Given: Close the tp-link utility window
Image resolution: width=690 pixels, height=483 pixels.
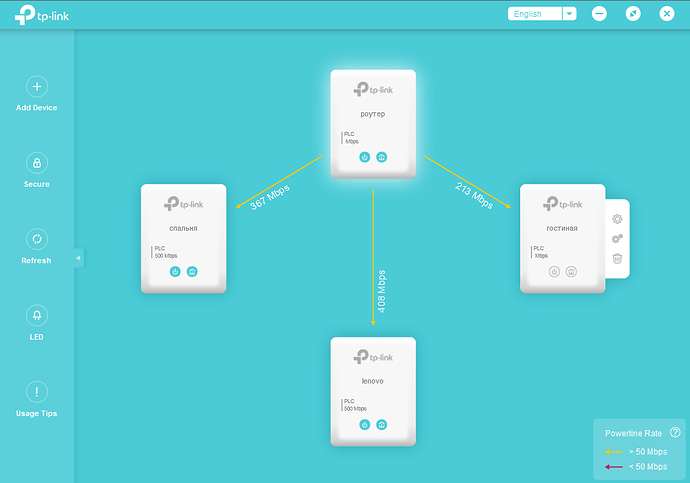Looking at the screenshot, I should pyautogui.click(x=667, y=14).
